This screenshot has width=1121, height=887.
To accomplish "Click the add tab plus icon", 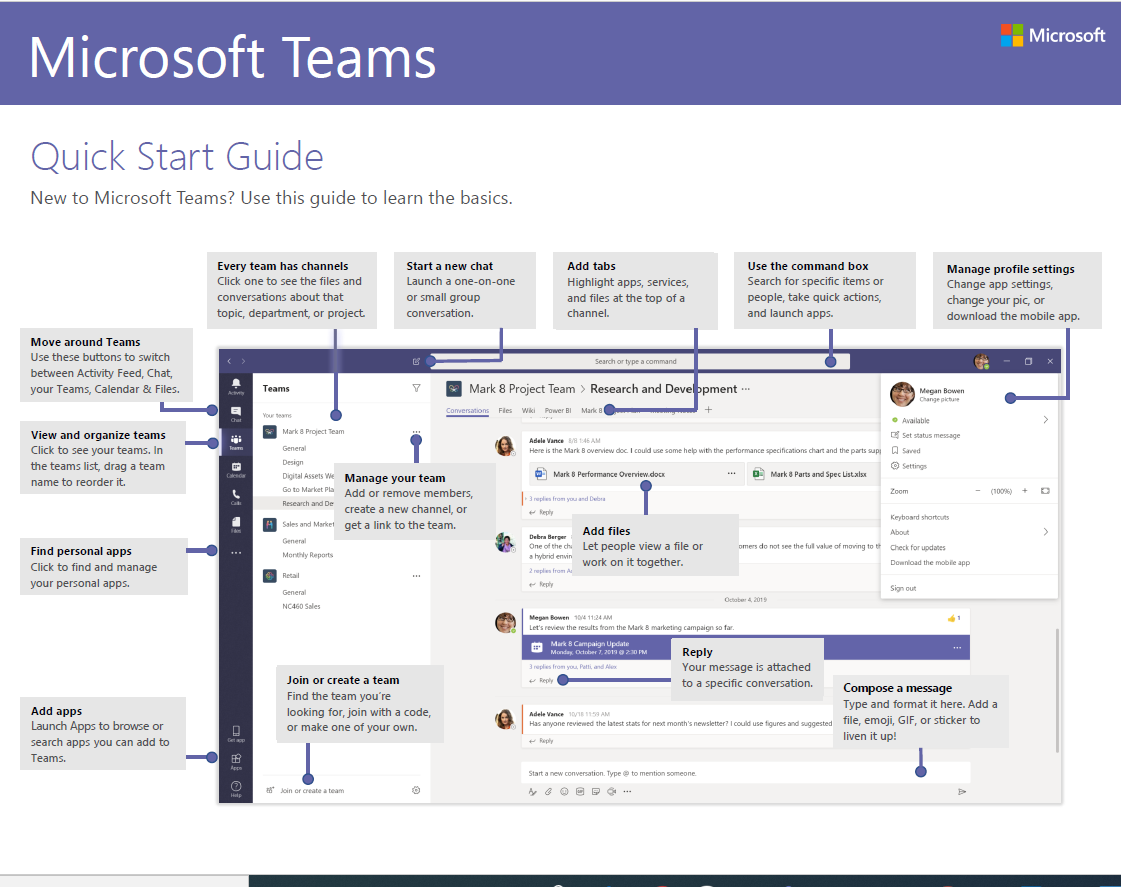I will tap(708, 410).
